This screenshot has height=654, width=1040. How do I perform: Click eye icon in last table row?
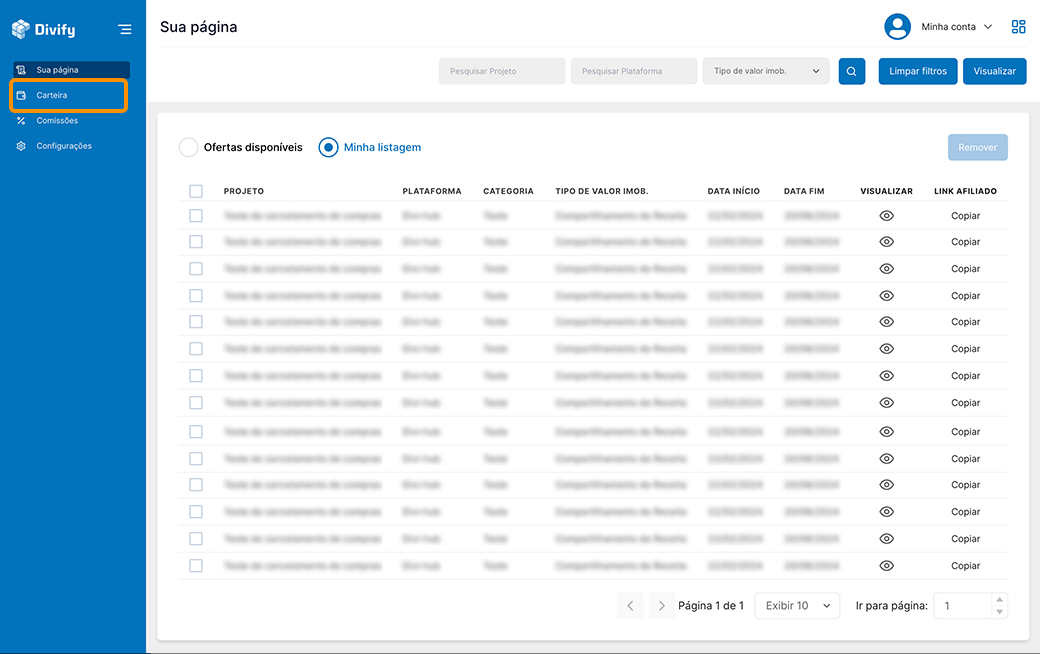point(886,566)
